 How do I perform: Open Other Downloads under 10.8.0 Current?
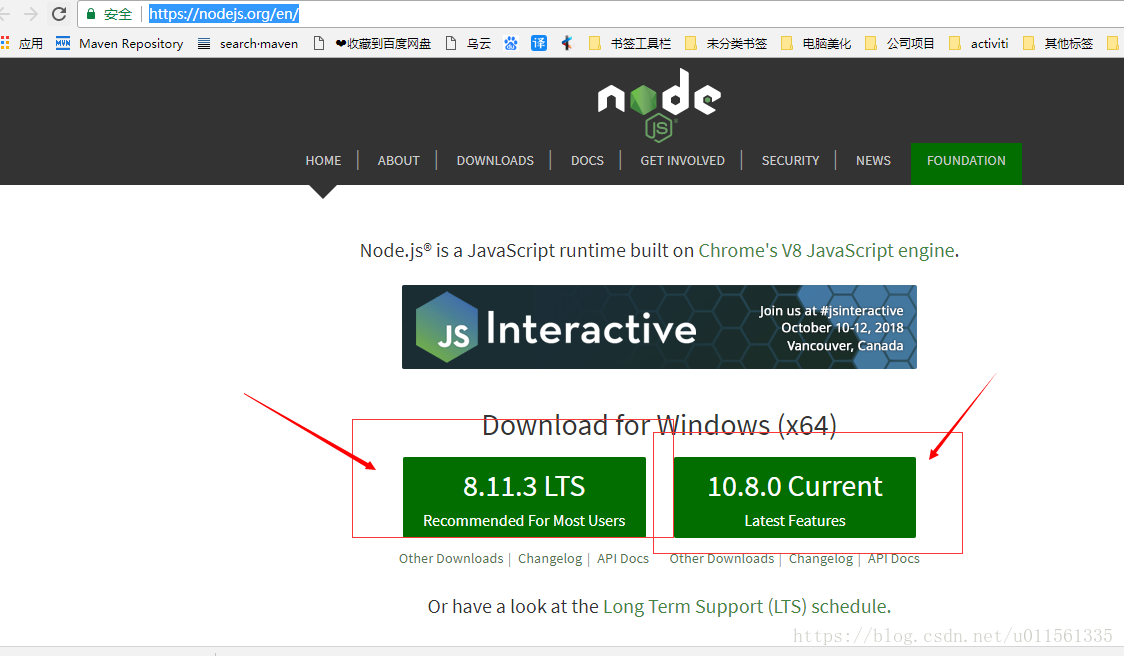(x=722, y=558)
